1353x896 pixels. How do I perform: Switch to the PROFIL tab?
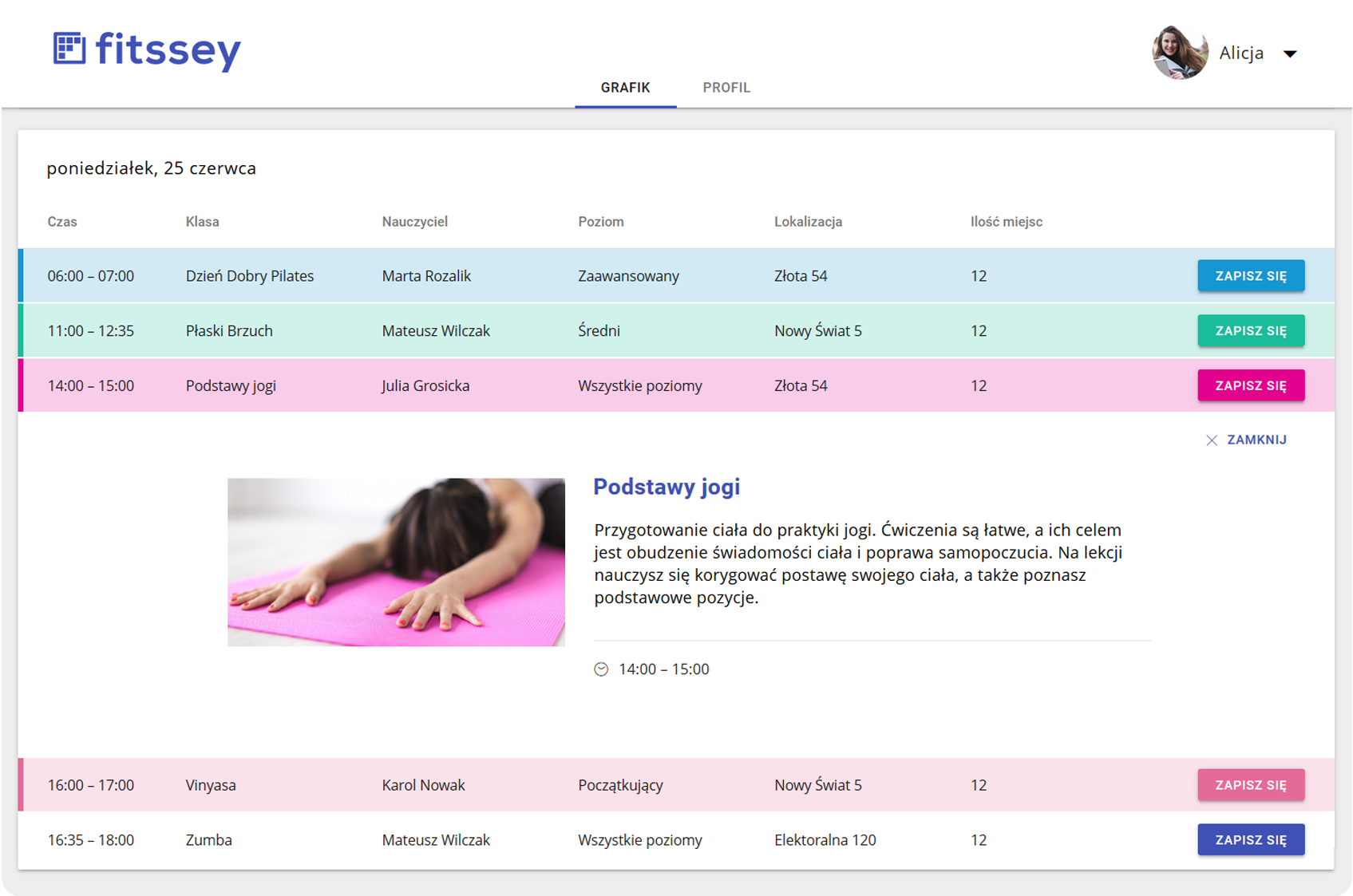726,88
